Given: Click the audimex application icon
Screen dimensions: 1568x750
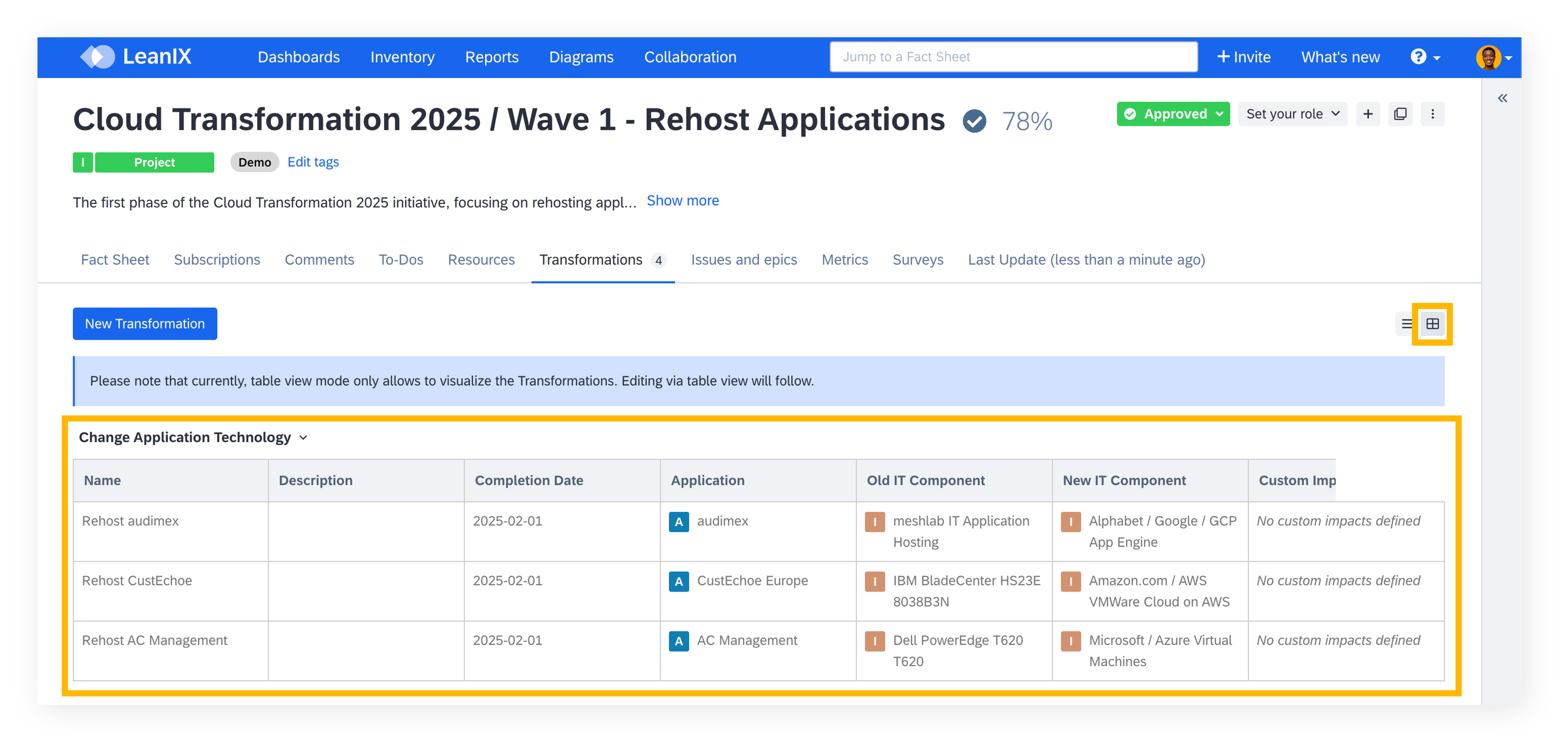Looking at the screenshot, I should click(679, 521).
